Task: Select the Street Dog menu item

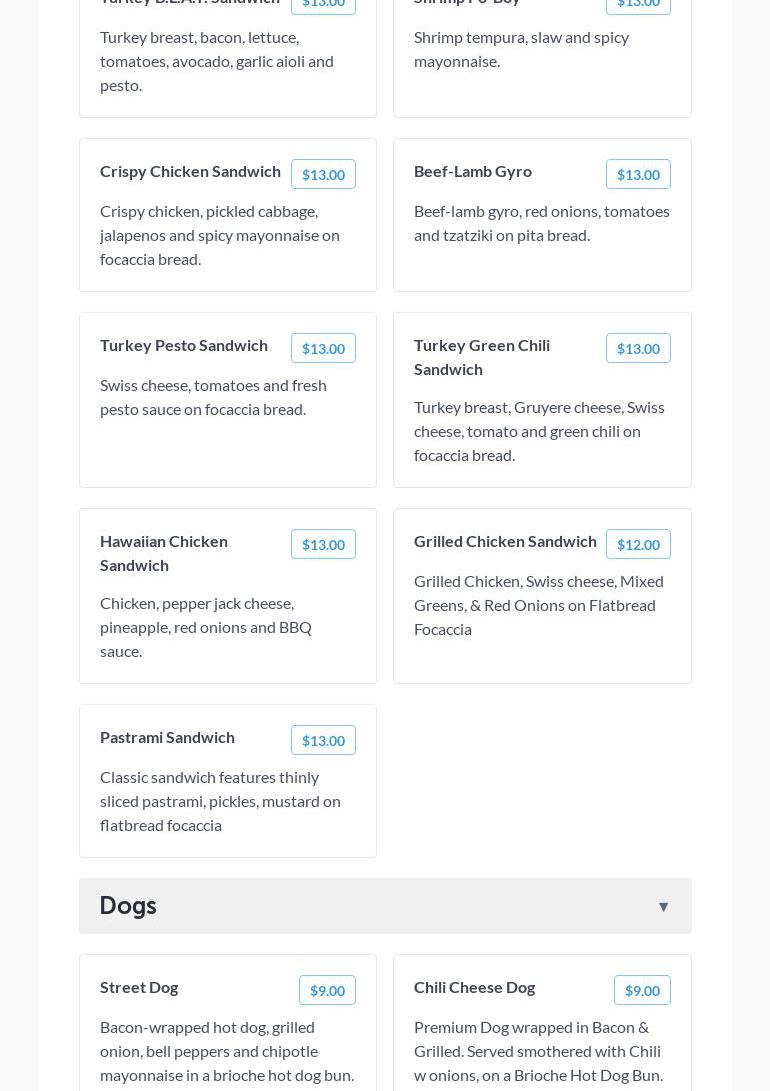Action: point(139,987)
